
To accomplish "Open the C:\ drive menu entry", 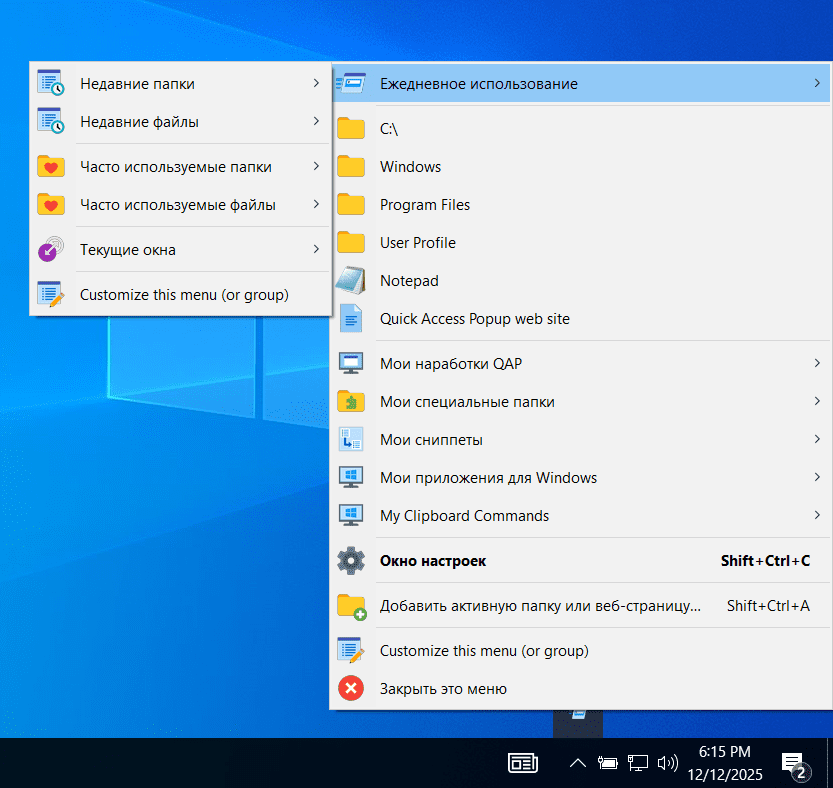I will [x=389, y=129].
